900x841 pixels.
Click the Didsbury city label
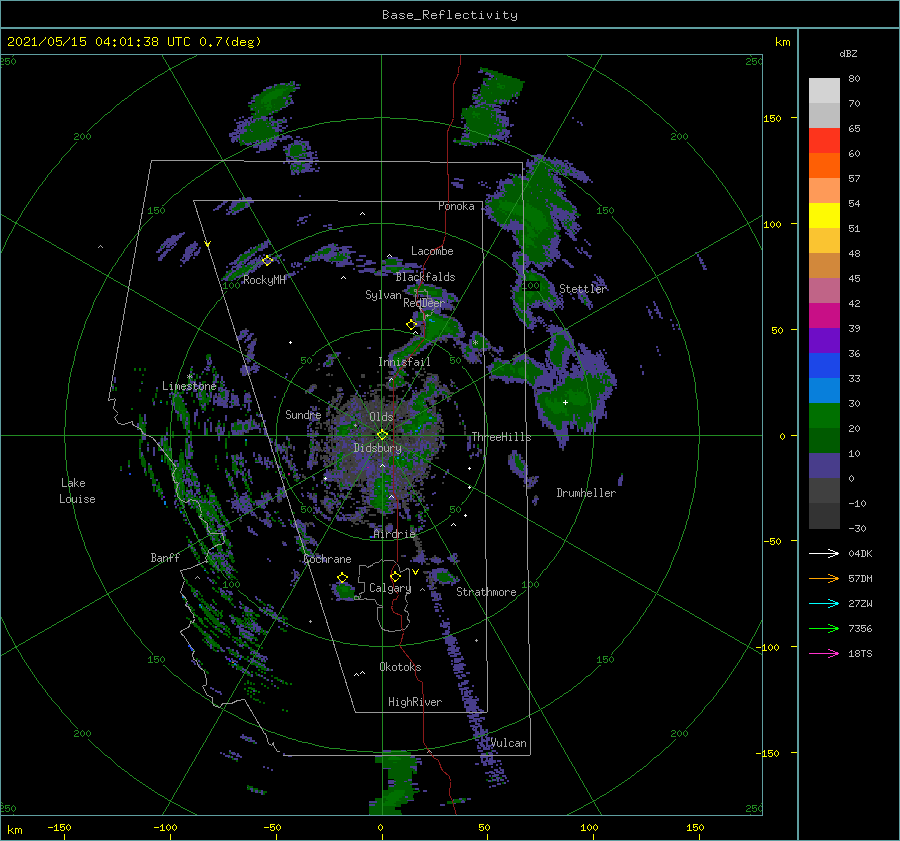pyautogui.click(x=377, y=448)
